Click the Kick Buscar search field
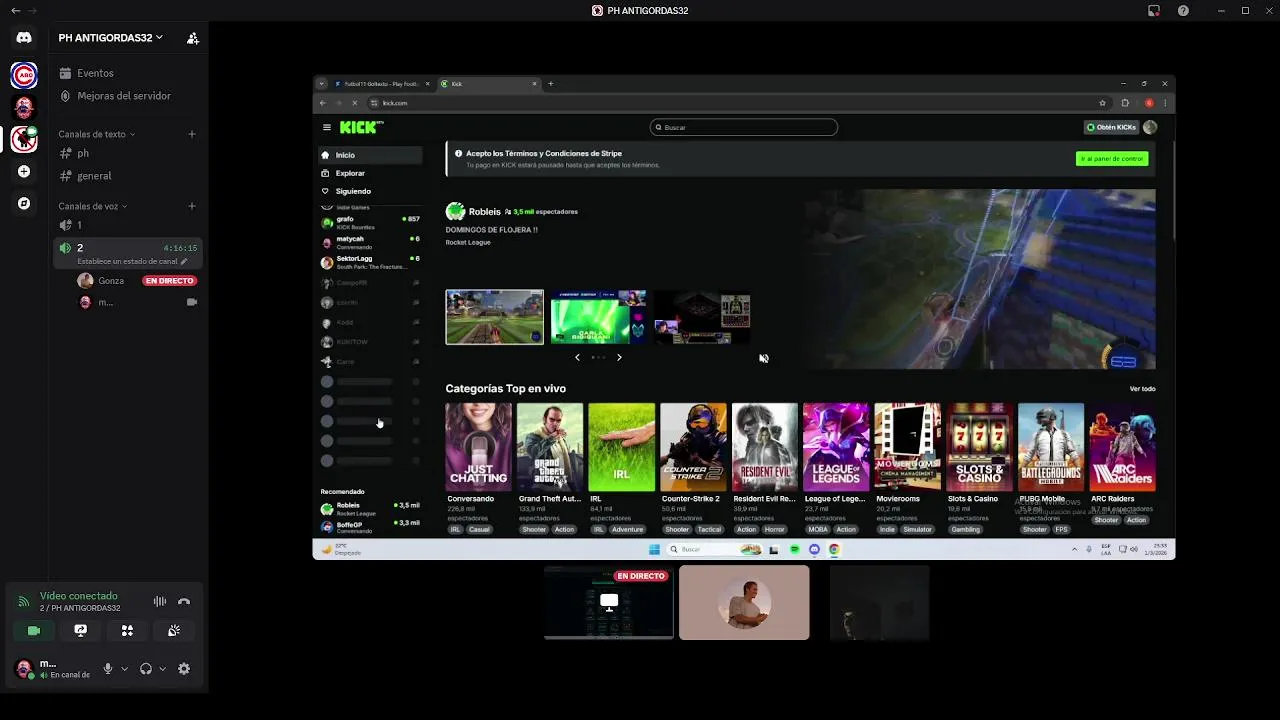1280x720 pixels. tap(744, 127)
